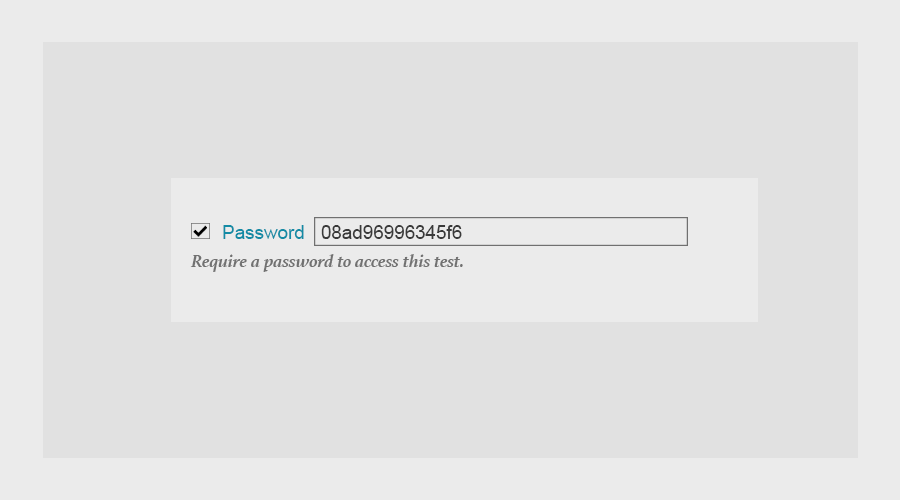
Task: Select the word "Require" in the helper text
Action: (x=219, y=262)
